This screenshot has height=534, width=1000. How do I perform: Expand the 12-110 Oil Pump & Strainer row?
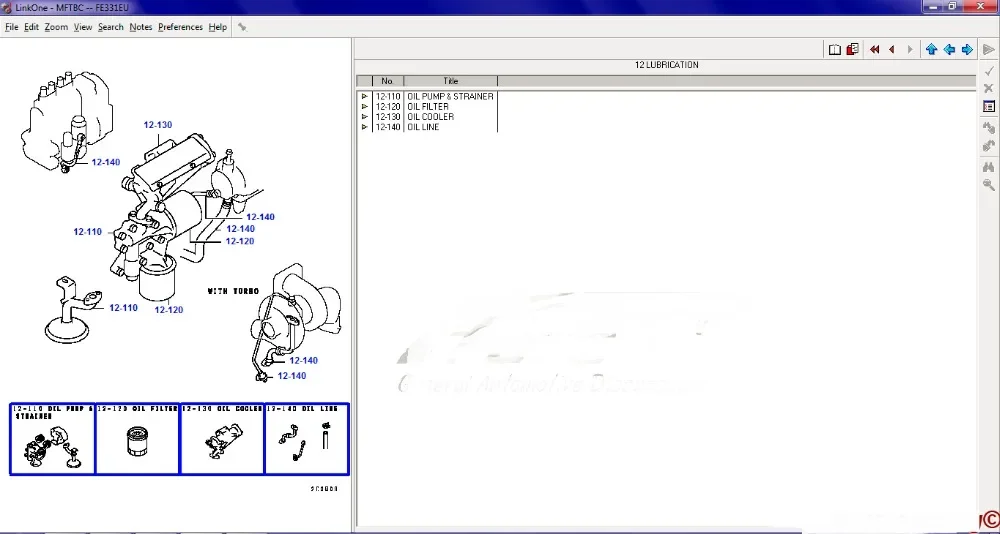(x=365, y=96)
